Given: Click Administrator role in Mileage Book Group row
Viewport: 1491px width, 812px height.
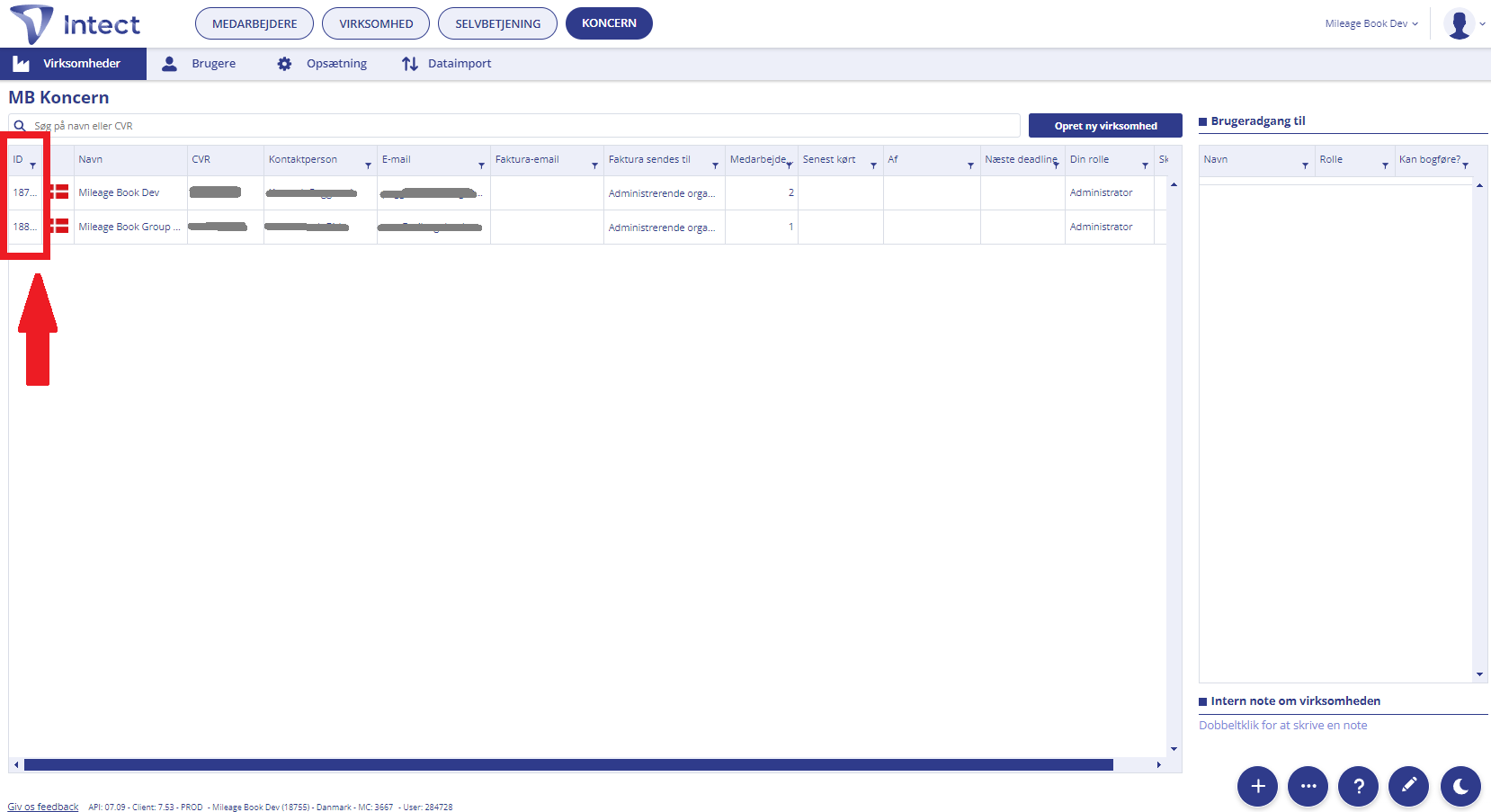Looking at the screenshot, I should pyautogui.click(x=1101, y=227).
